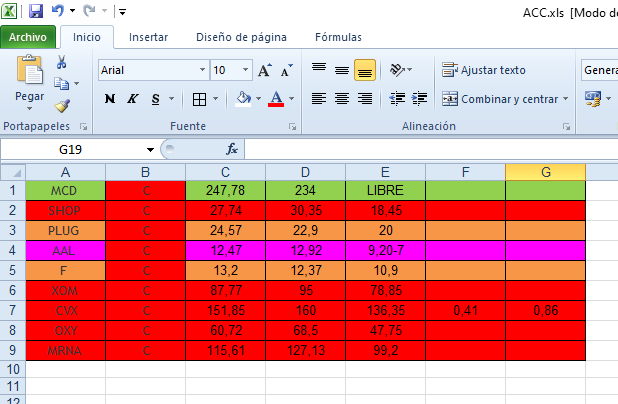The height and width of the screenshot is (404, 618).
Task: Open Portapapeles dialog launcher
Action: coord(83,127)
